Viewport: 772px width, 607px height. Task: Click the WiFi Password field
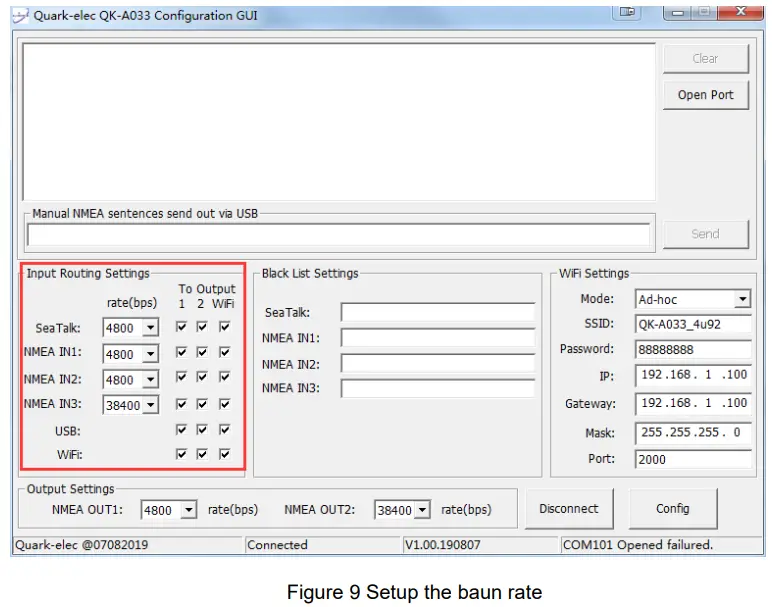coord(692,350)
